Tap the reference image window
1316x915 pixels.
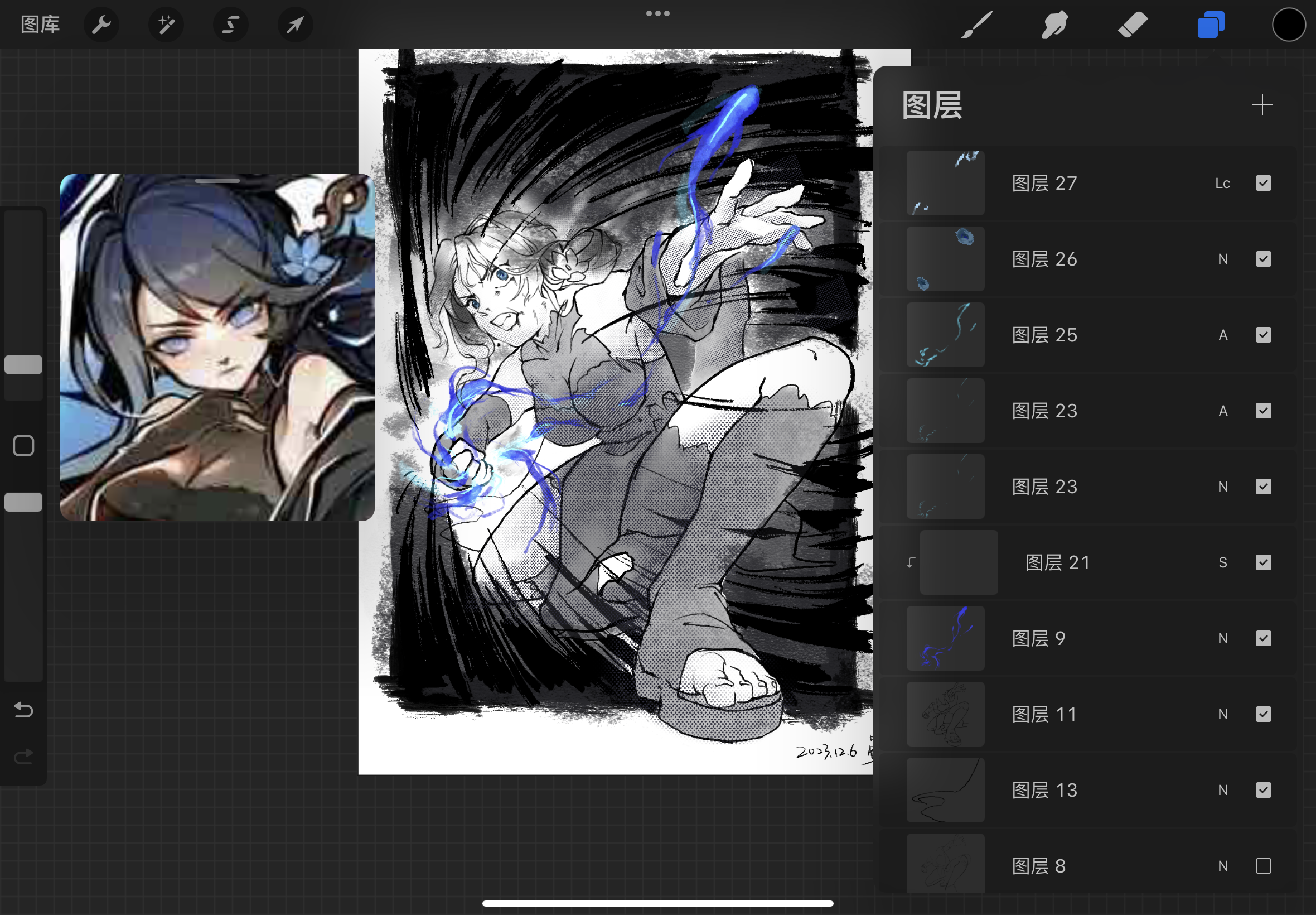(x=217, y=348)
